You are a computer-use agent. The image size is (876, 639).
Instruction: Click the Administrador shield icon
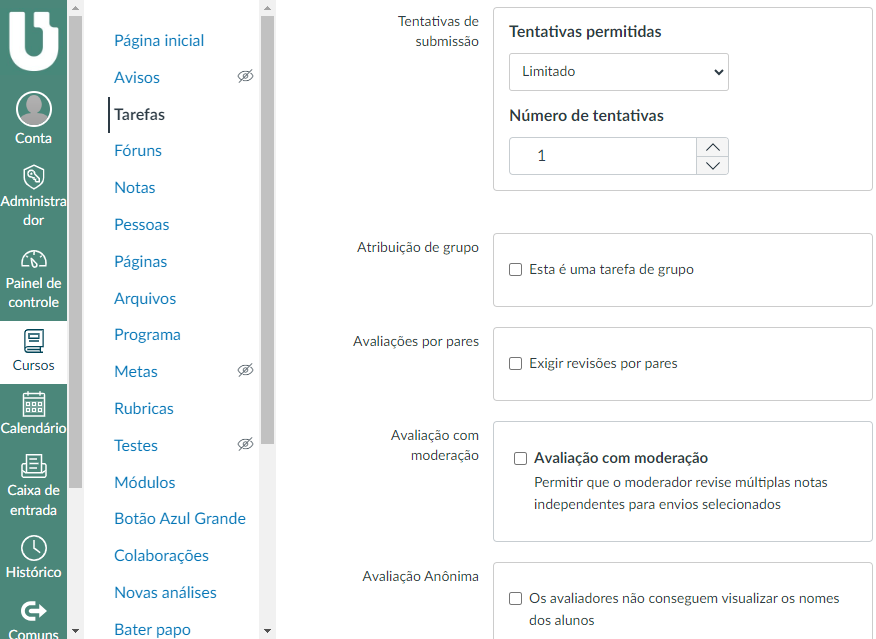34,177
